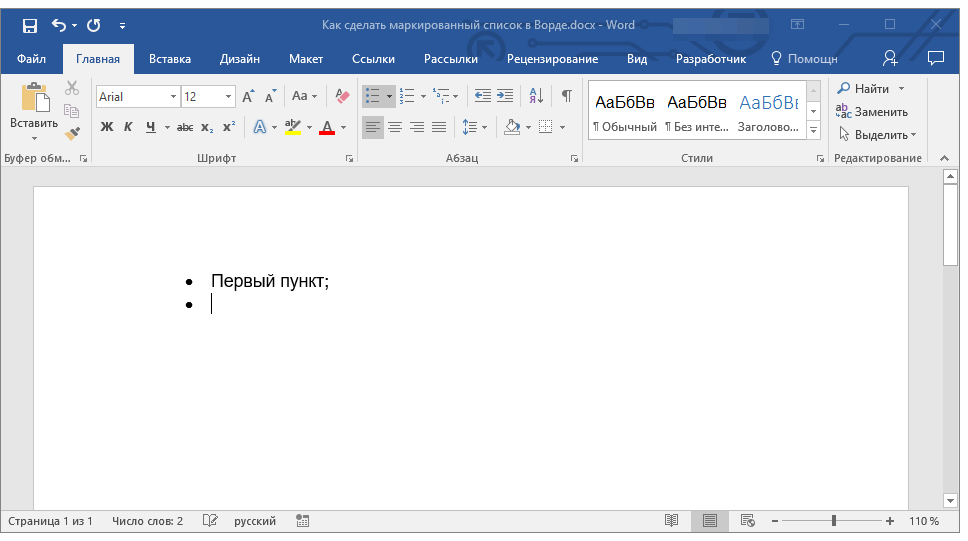Open the font name dropdown for Arial
Screen dimensions: 968x541
pos(173,97)
